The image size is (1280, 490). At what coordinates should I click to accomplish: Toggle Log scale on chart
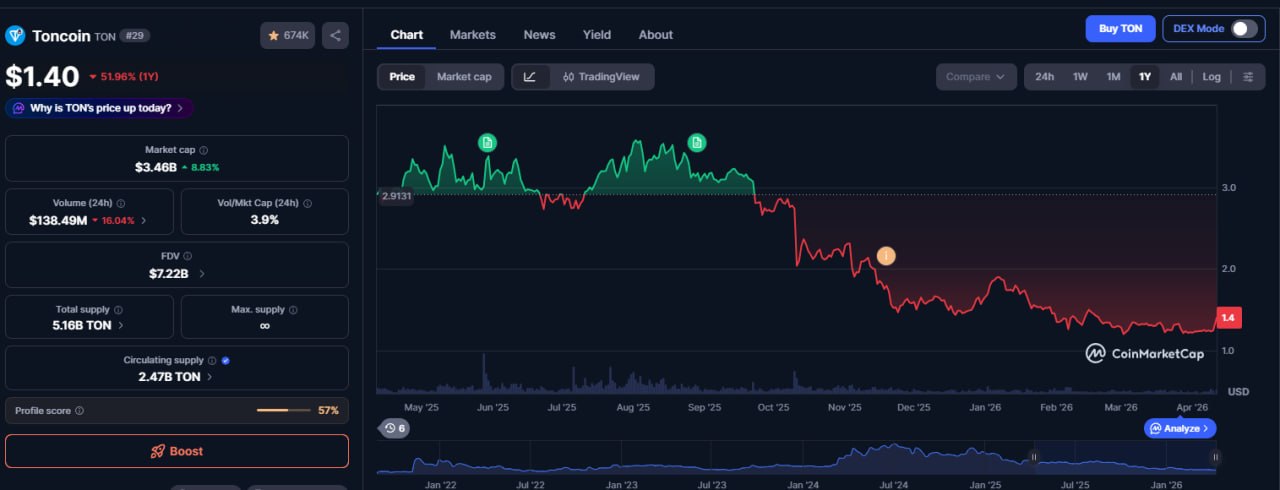(1211, 77)
